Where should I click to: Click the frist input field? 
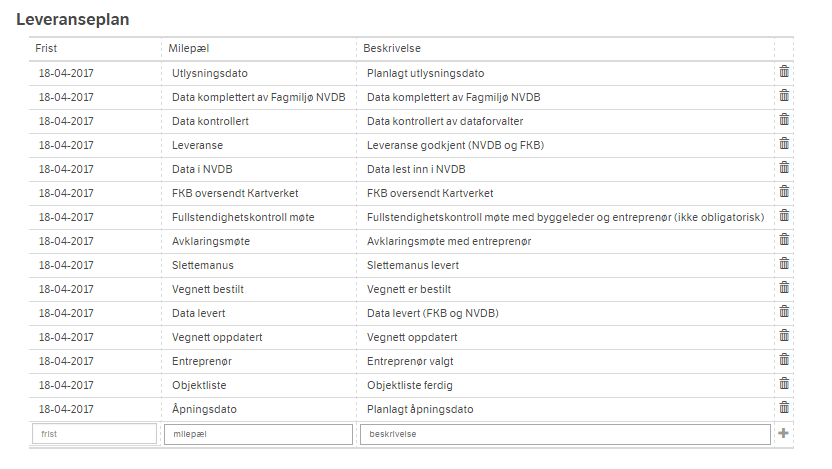click(x=94, y=434)
